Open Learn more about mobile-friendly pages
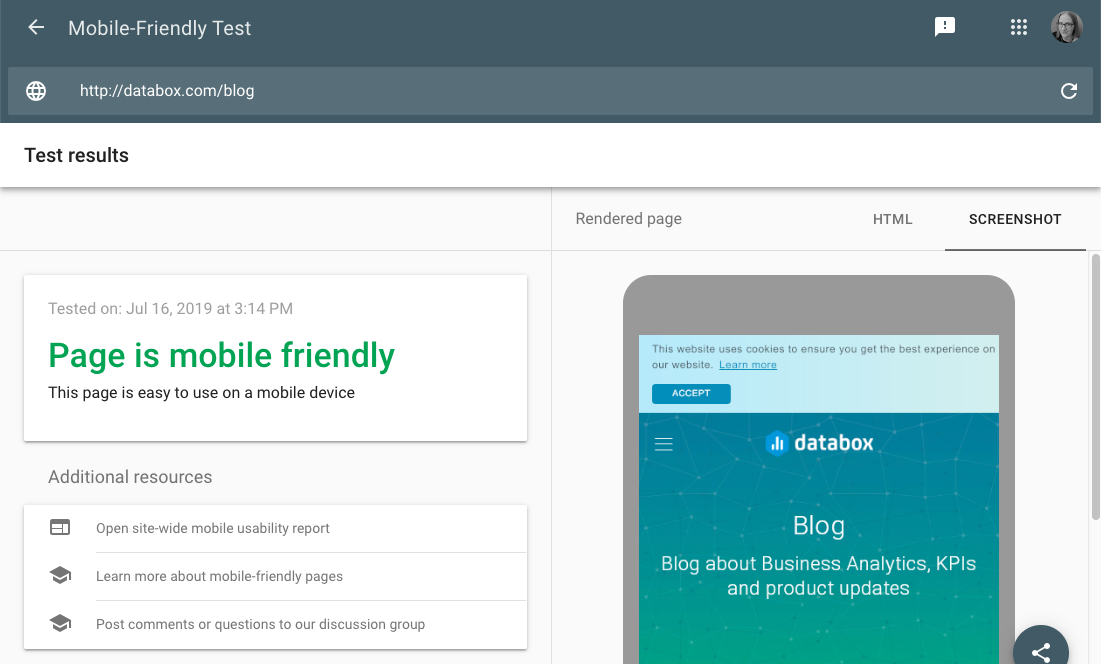1101x664 pixels. [219, 576]
